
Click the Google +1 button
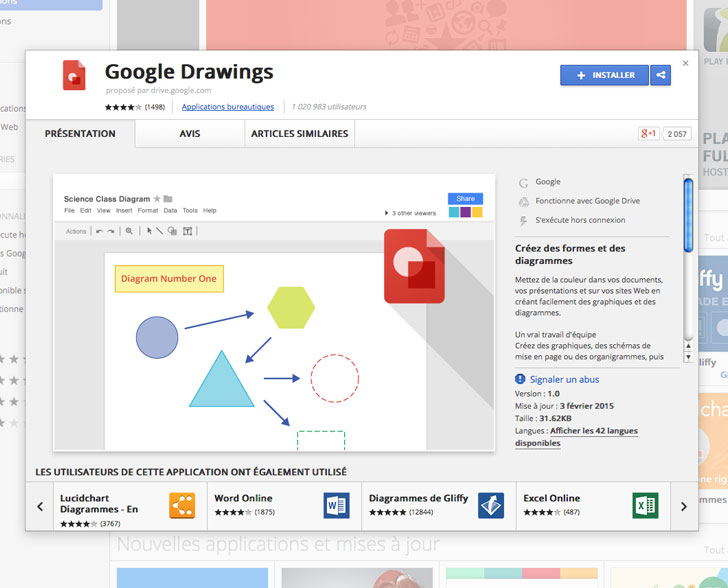[x=648, y=134]
